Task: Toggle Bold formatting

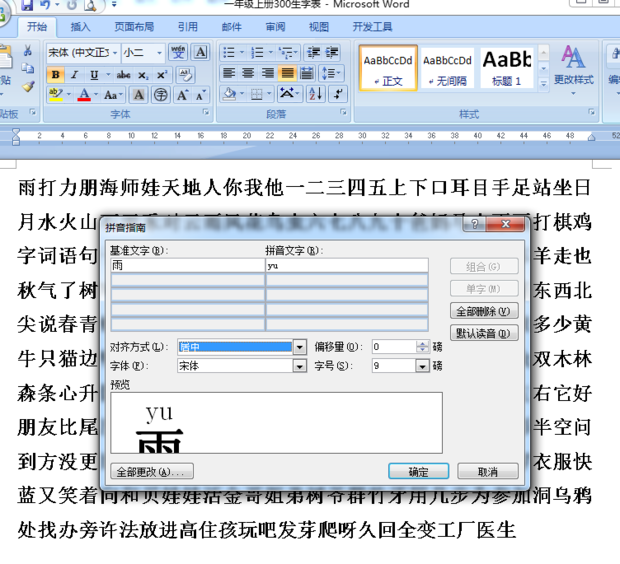Action: tap(55, 74)
